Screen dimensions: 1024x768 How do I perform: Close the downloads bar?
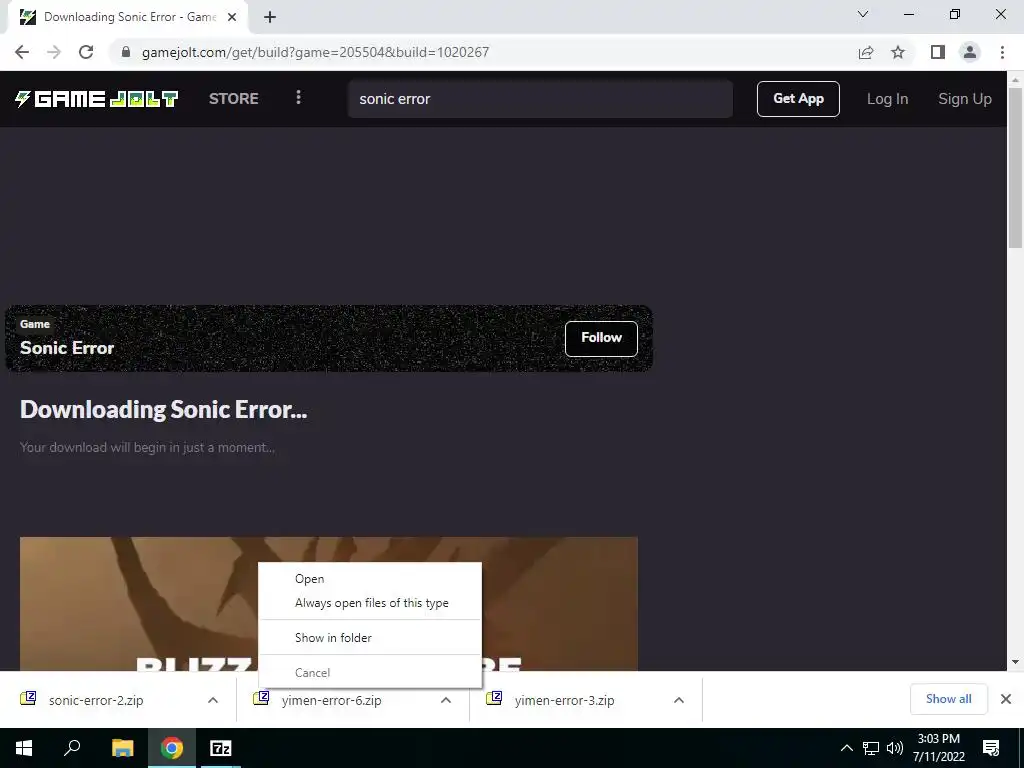(x=1006, y=699)
